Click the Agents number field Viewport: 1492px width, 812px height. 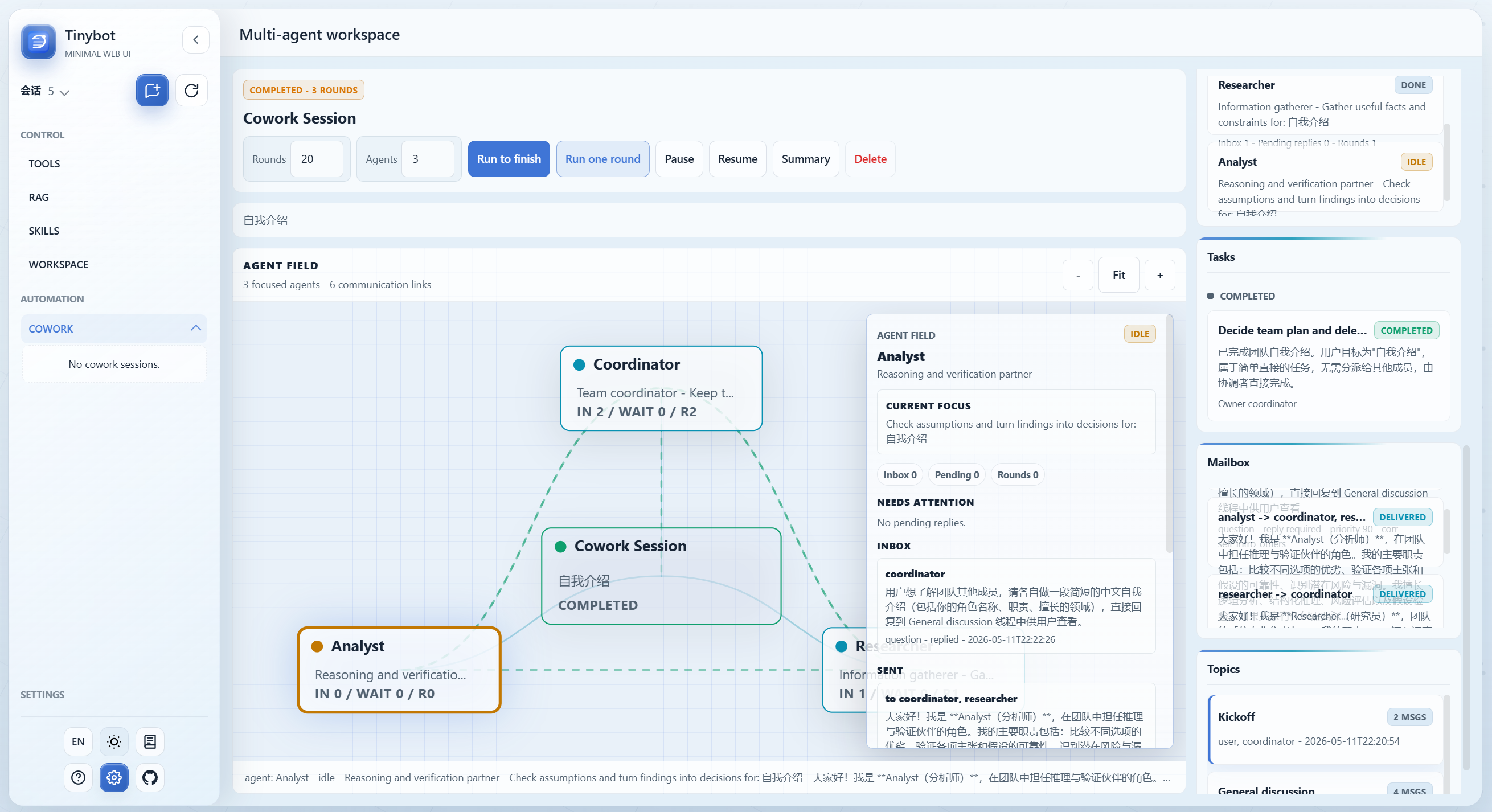pos(428,159)
